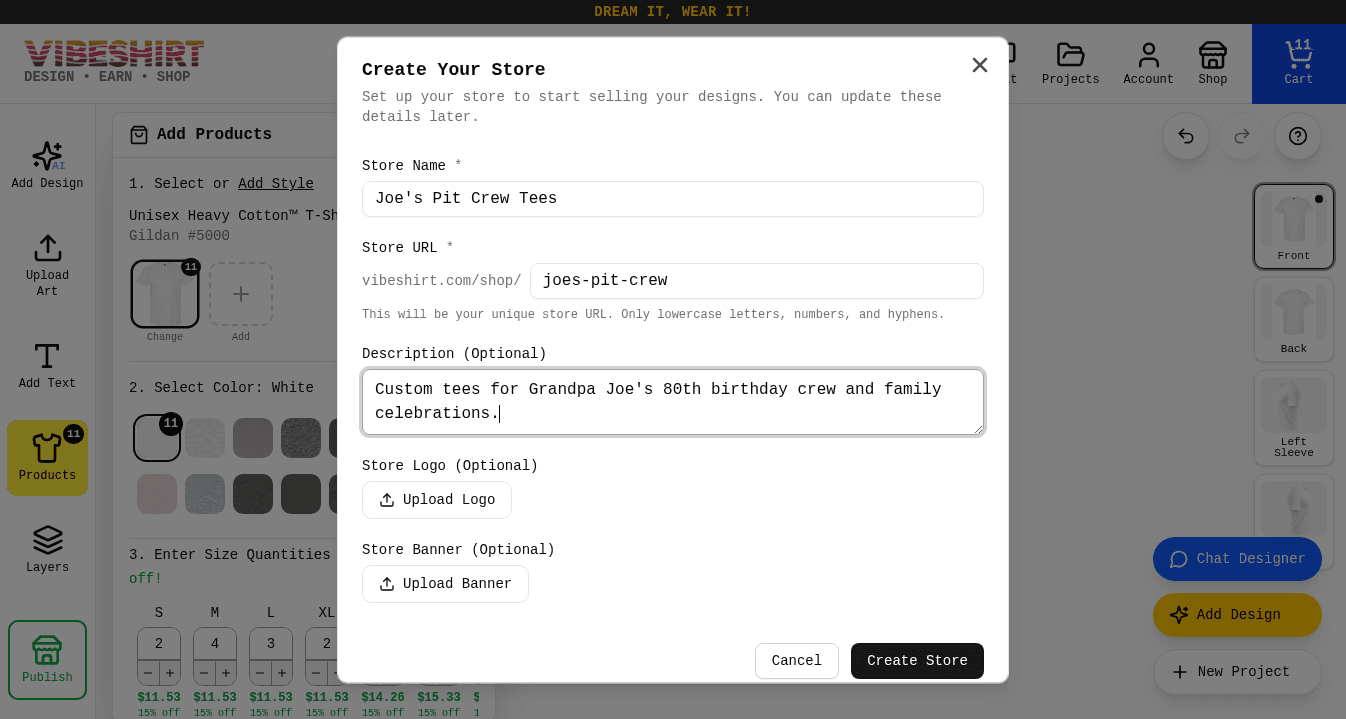Viewport: 1346px width, 719px height.
Task: Click the Upload Logo arrow icon
Action: click(x=387, y=500)
